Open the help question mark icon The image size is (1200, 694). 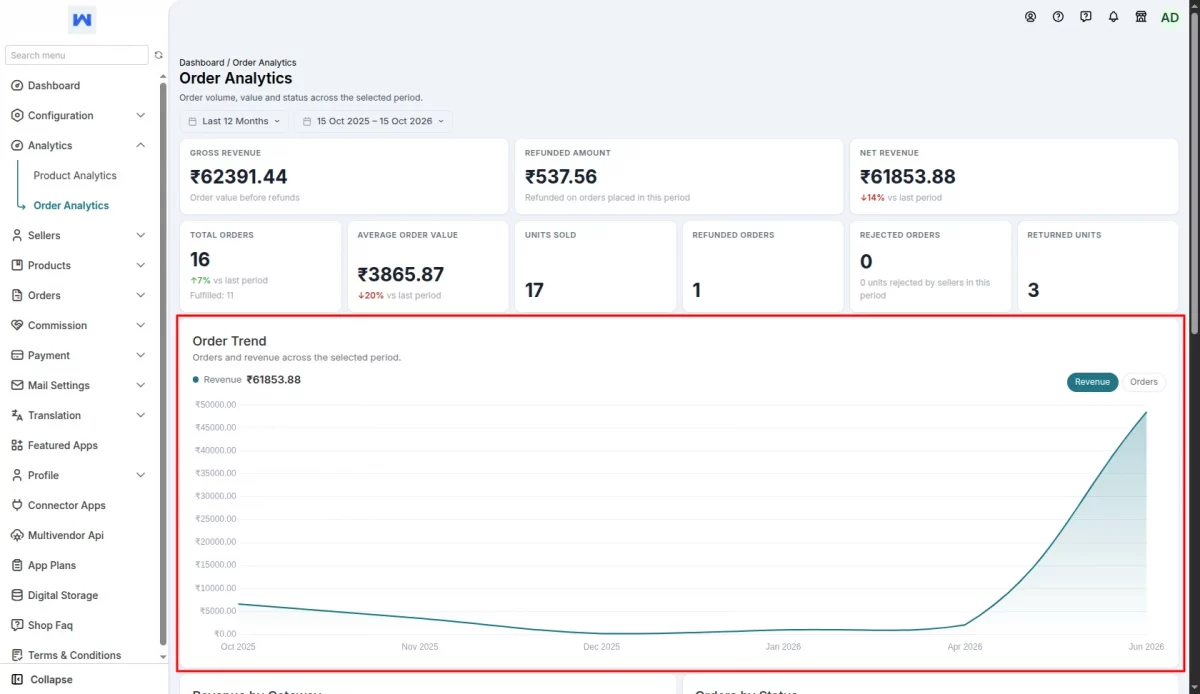tap(1058, 17)
